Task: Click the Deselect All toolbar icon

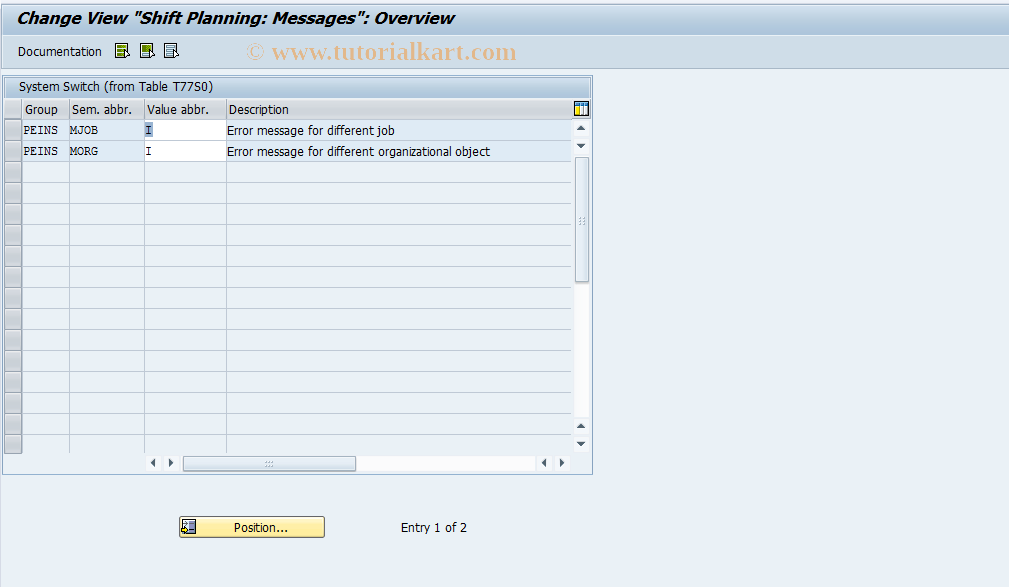Action: point(171,51)
